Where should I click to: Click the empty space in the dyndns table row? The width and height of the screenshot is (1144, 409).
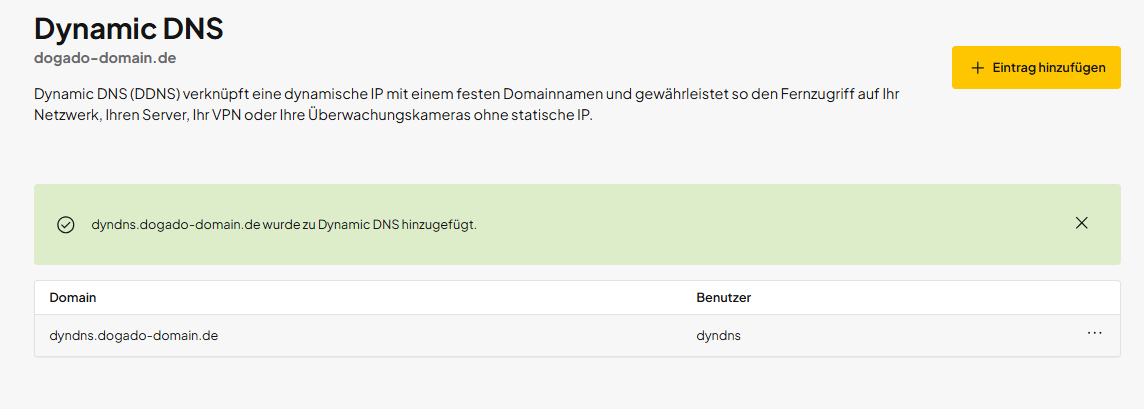coord(450,335)
